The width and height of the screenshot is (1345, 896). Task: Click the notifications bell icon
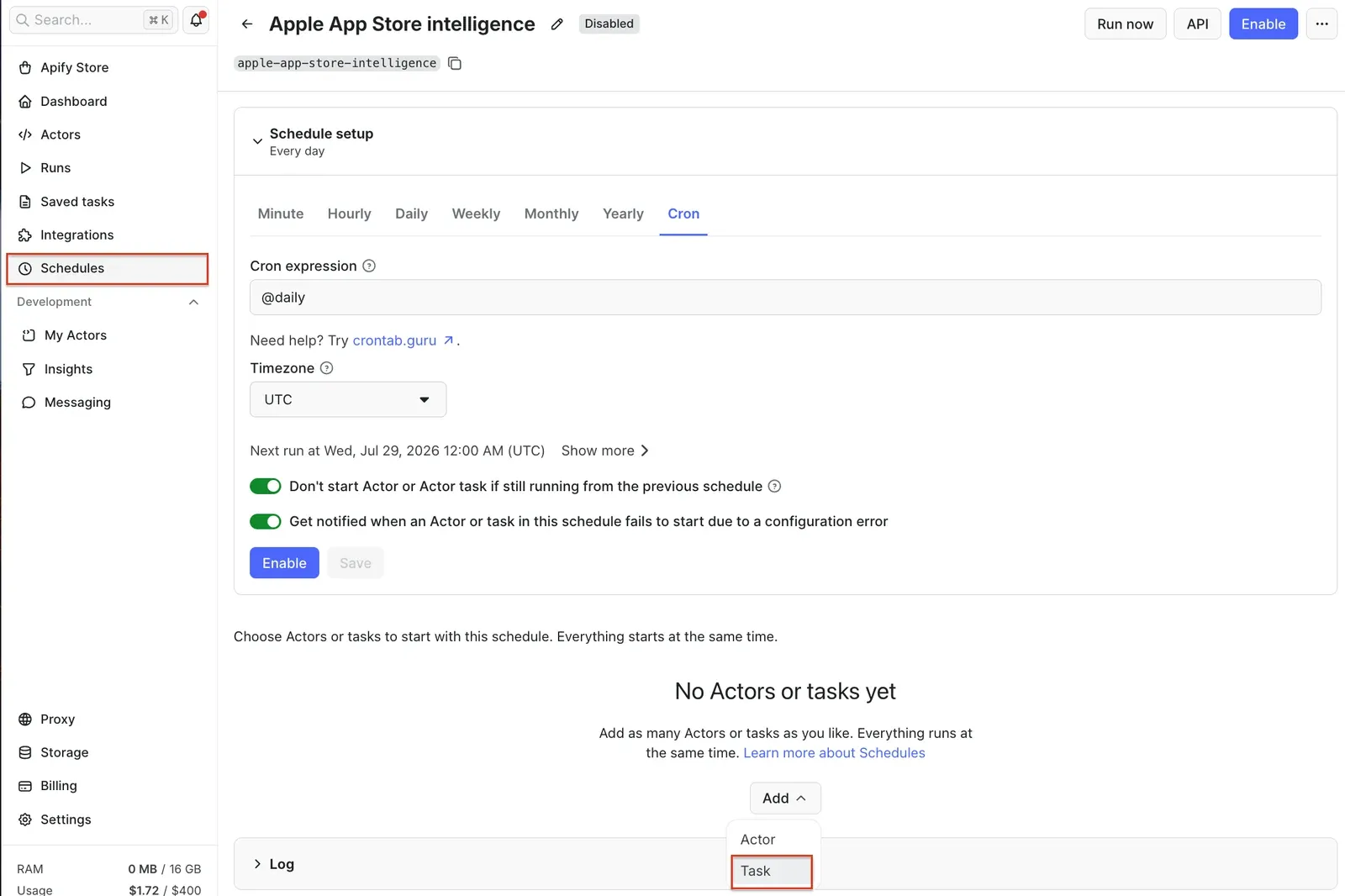pos(196,20)
